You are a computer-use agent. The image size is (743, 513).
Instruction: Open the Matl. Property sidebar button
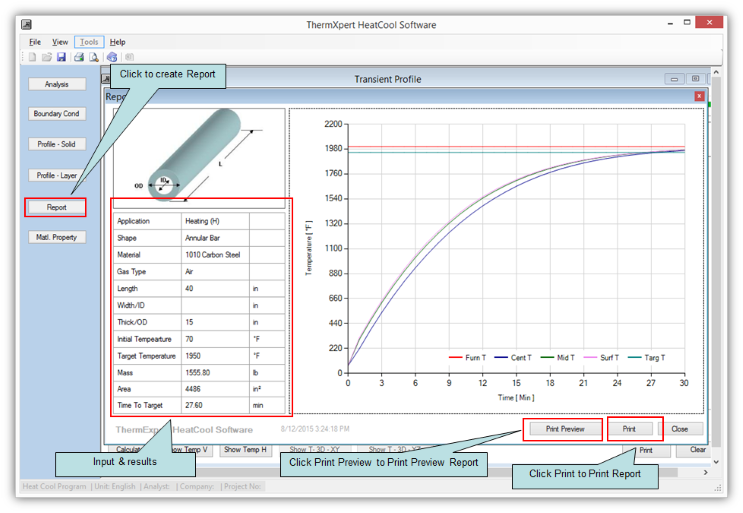(57, 237)
